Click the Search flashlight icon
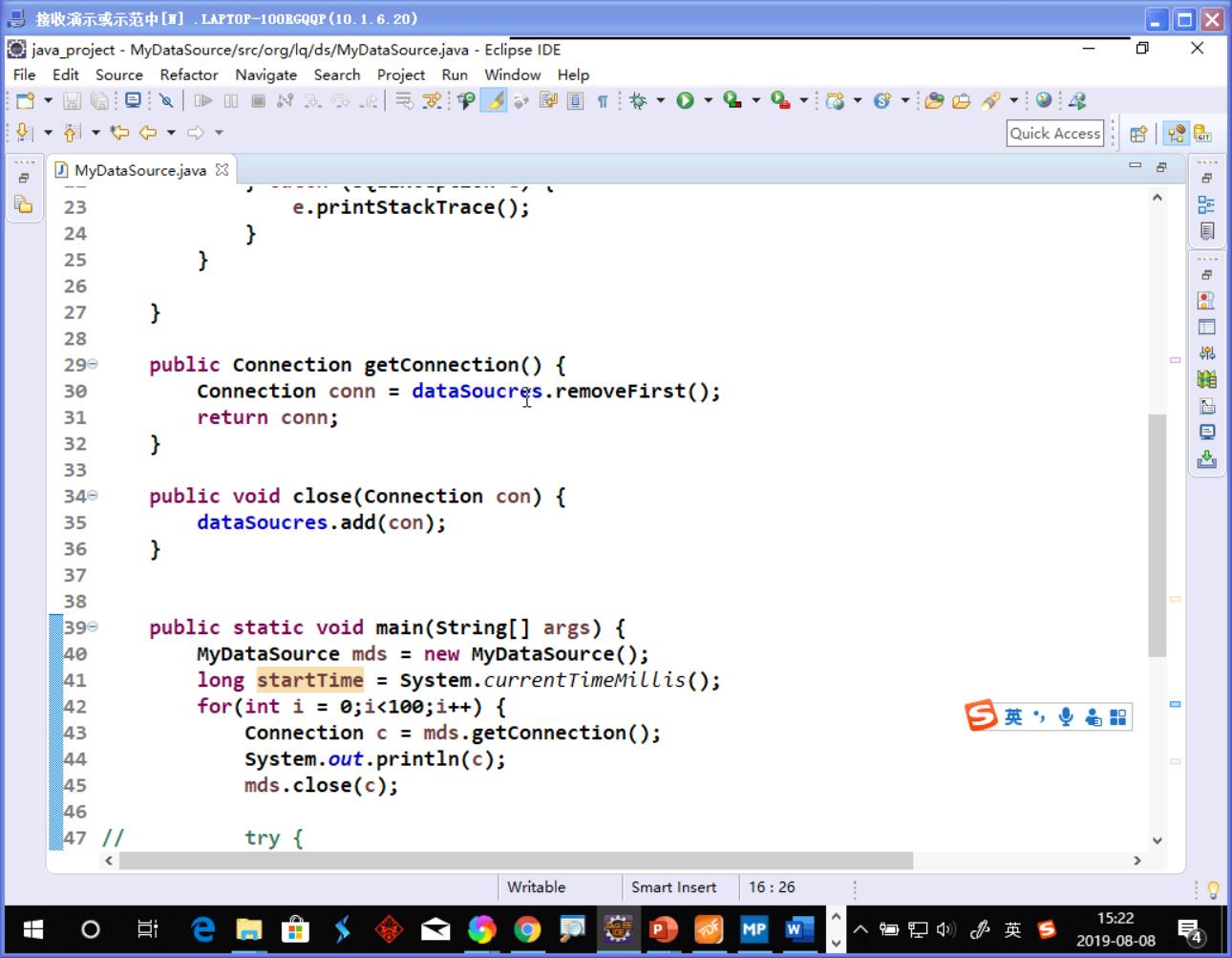 pyautogui.click(x=990, y=100)
